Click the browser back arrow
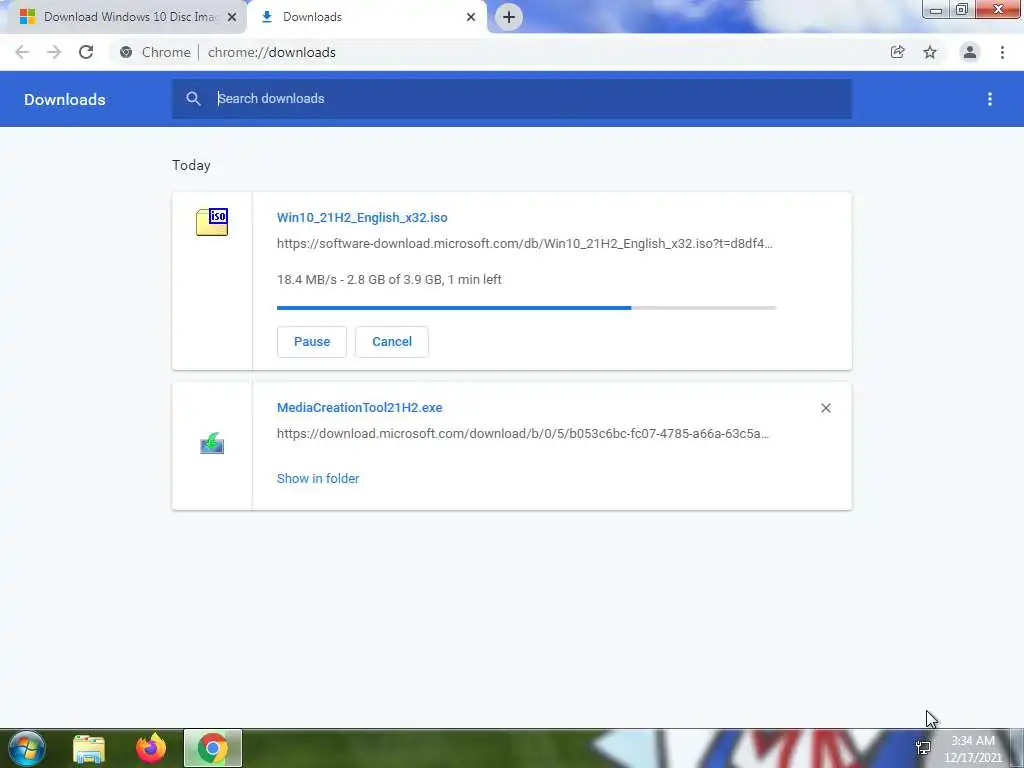This screenshot has height=768, width=1024. tap(22, 52)
